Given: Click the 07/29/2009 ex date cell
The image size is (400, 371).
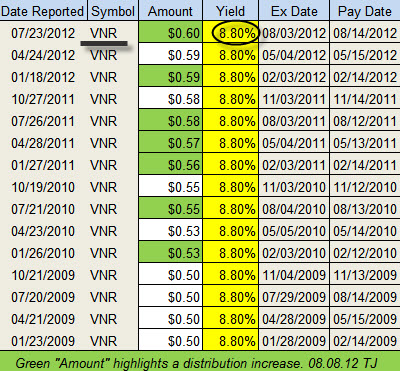Looking at the screenshot, I should pyautogui.click(x=294, y=297).
